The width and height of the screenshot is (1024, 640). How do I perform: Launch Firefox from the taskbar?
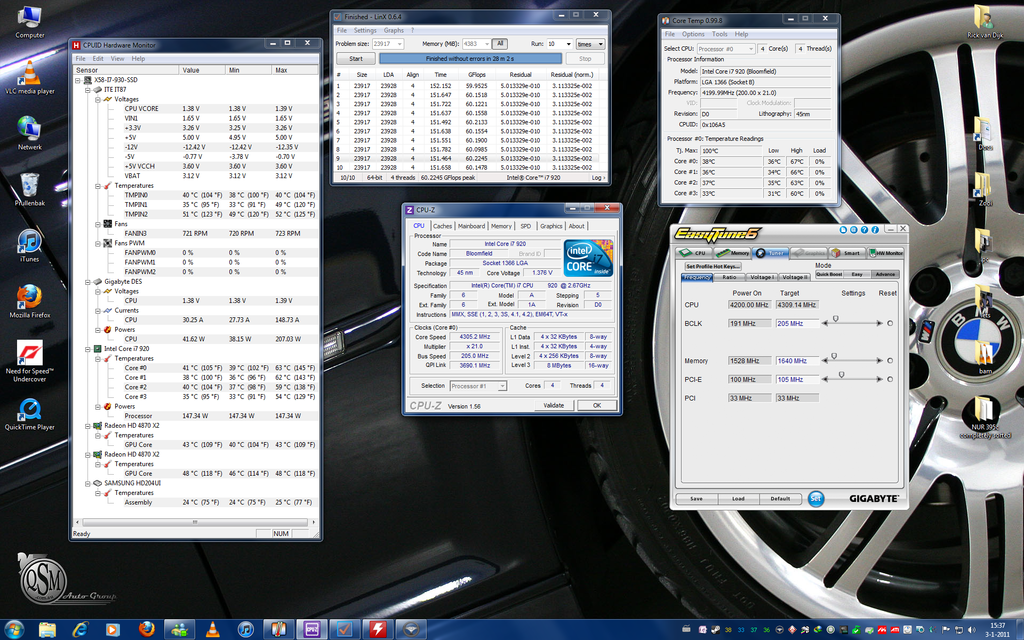pyautogui.click(x=146, y=630)
